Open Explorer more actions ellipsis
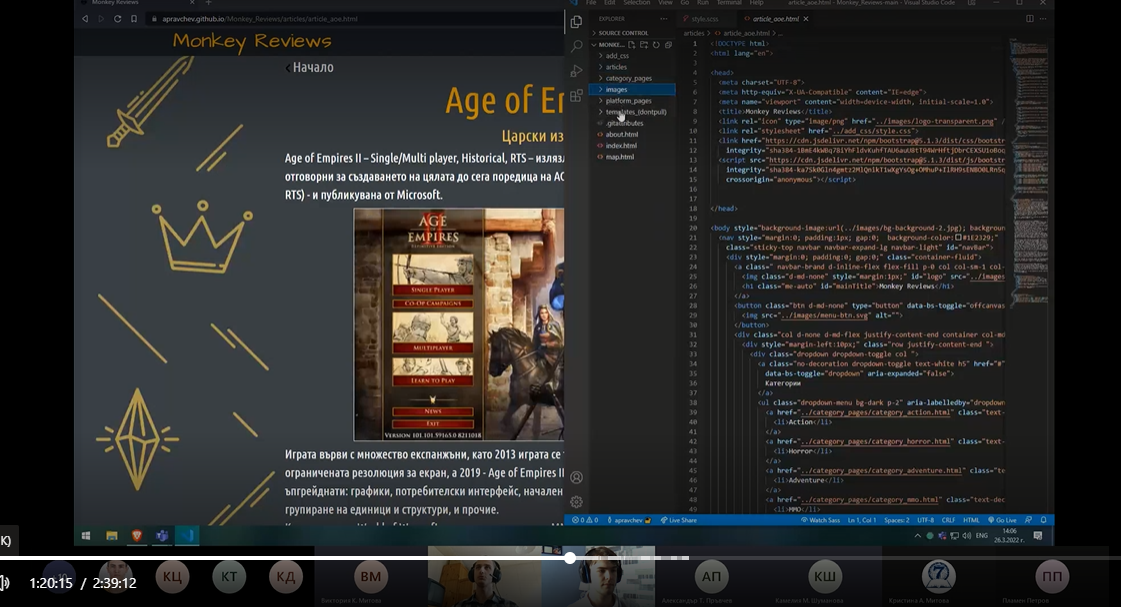The image size is (1121, 607). (x=663, y=19)
